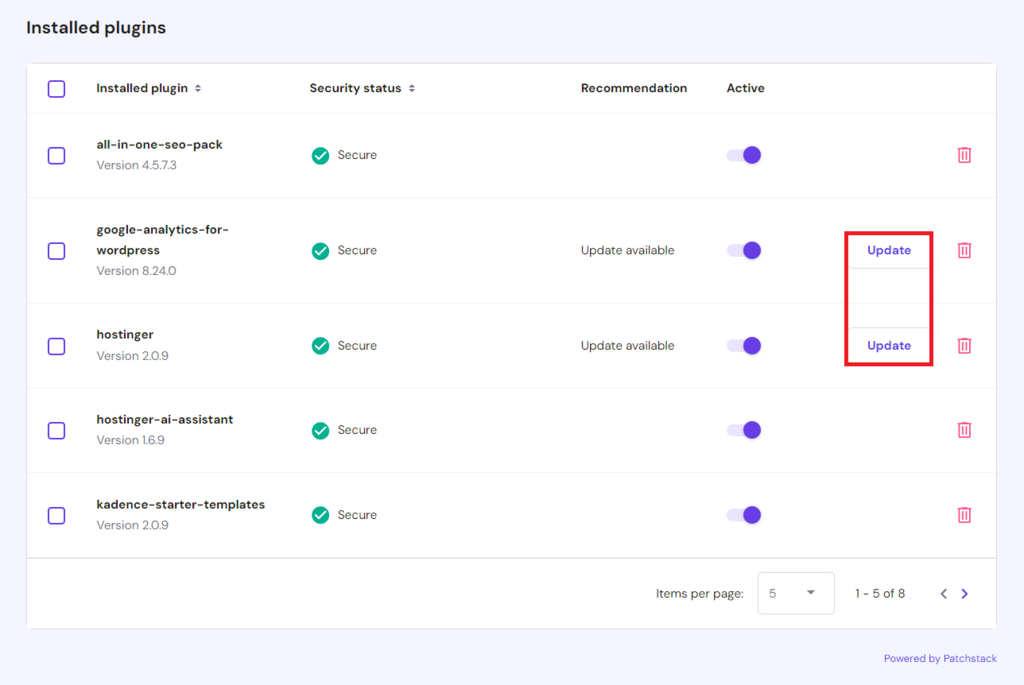Click the trash icon for google-analytics-for-wordpress

(x=963, y=250)
